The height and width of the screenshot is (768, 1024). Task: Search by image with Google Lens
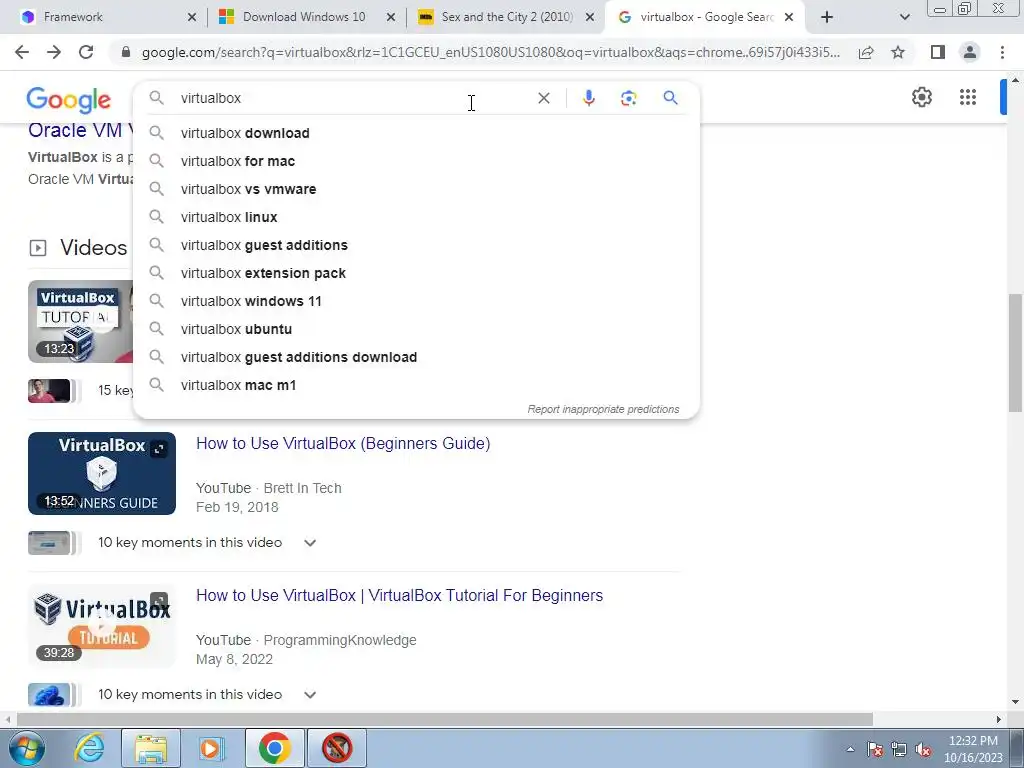(628, 98)
